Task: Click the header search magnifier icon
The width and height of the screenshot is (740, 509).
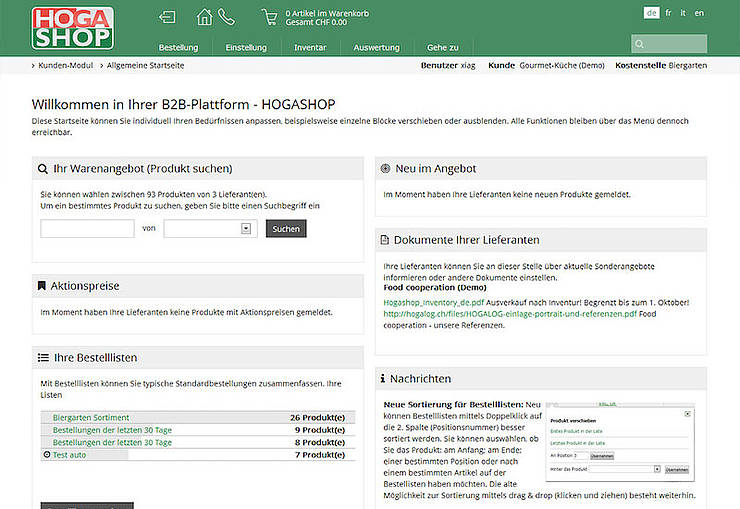Action: [639, 44]
